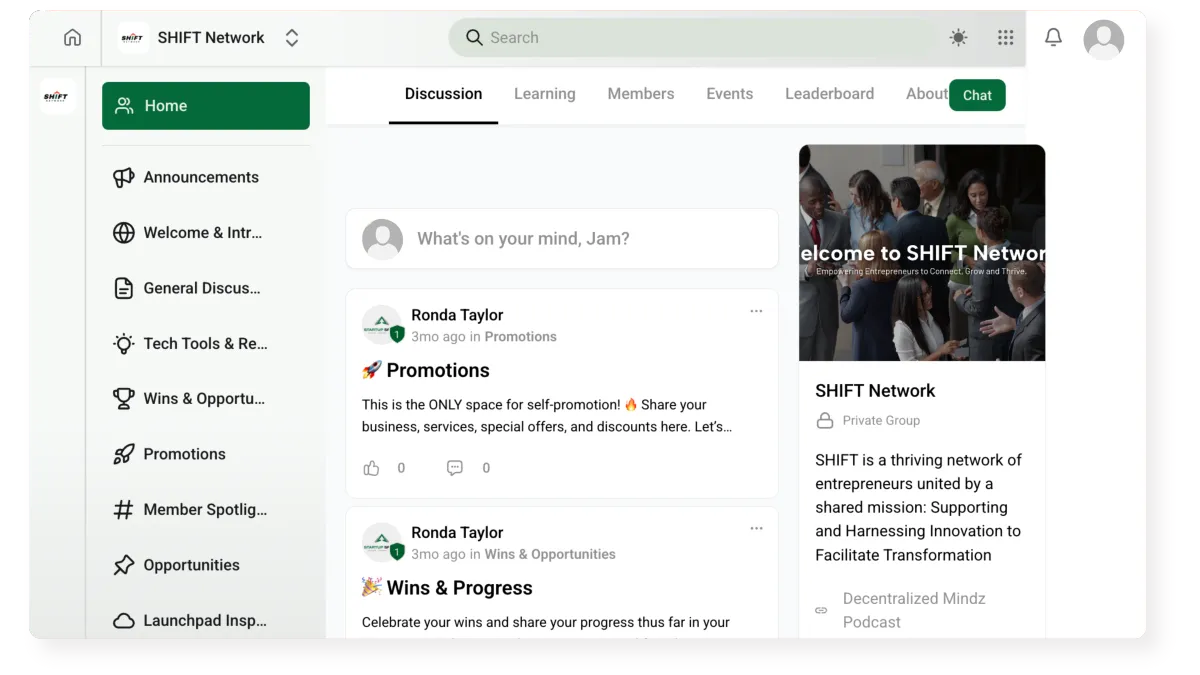
Task: Open Decentralized Mindz Podcast link
Action: (914, 610)
